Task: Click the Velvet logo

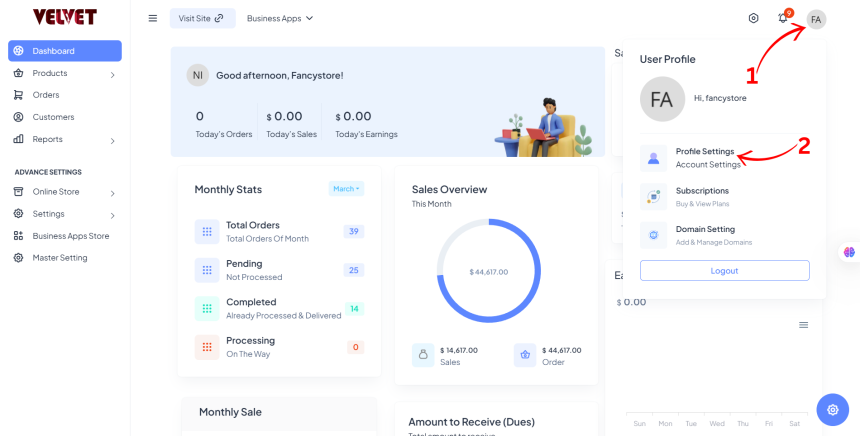Action: [63, 18]
